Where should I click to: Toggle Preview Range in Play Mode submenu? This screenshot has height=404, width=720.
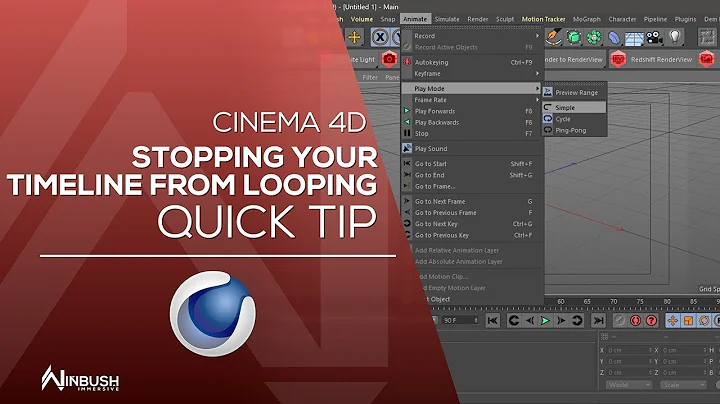click(x=574, y=92)
